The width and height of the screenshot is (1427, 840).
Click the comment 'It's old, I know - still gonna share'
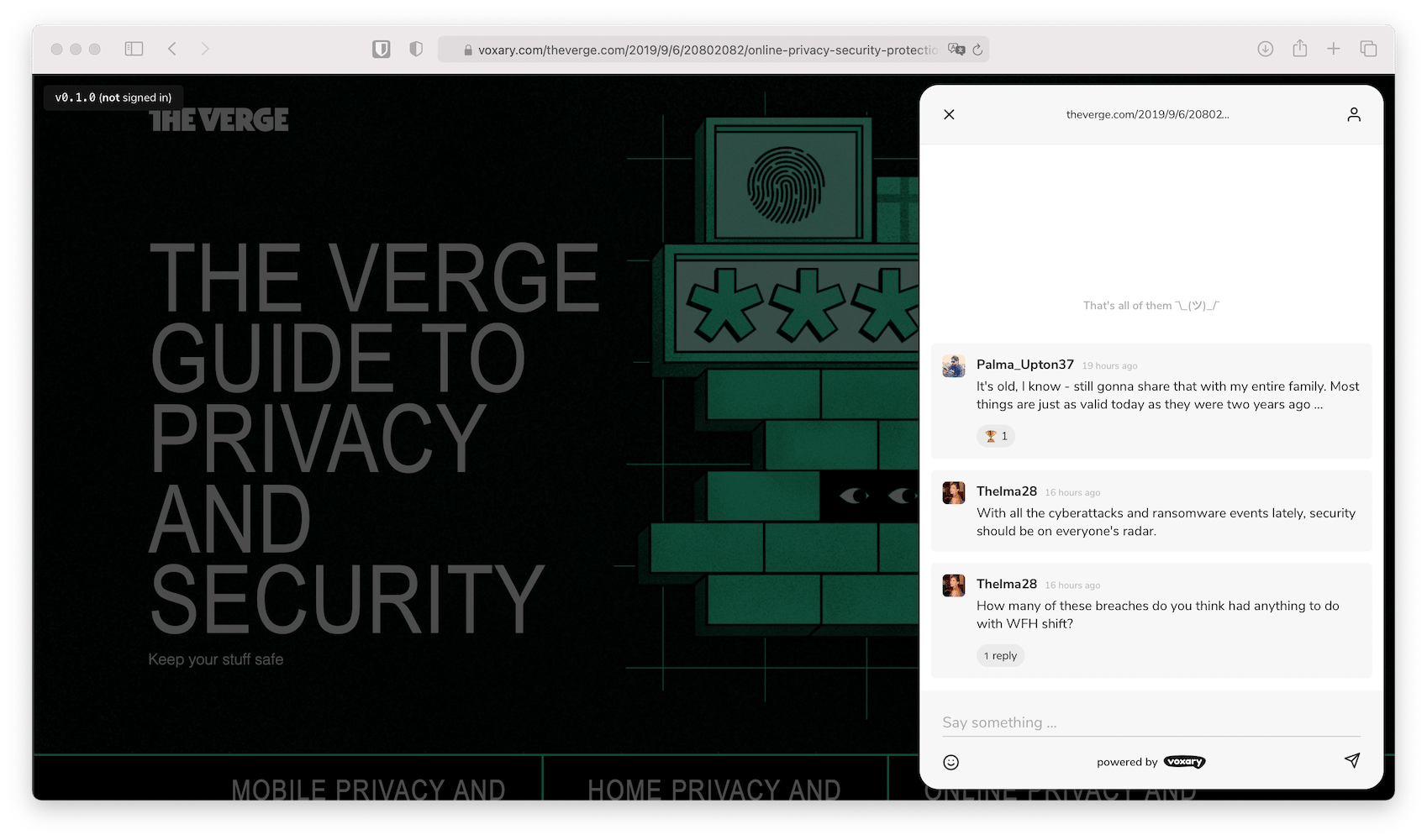pos(1167,396)
